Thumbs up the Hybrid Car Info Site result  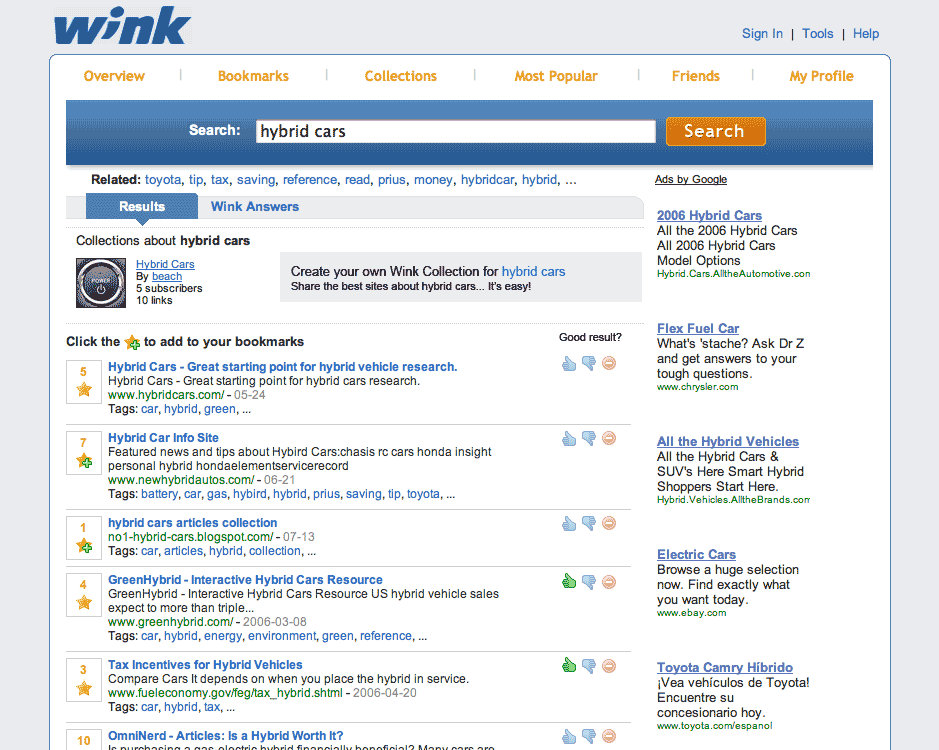[x=569, y=439]
